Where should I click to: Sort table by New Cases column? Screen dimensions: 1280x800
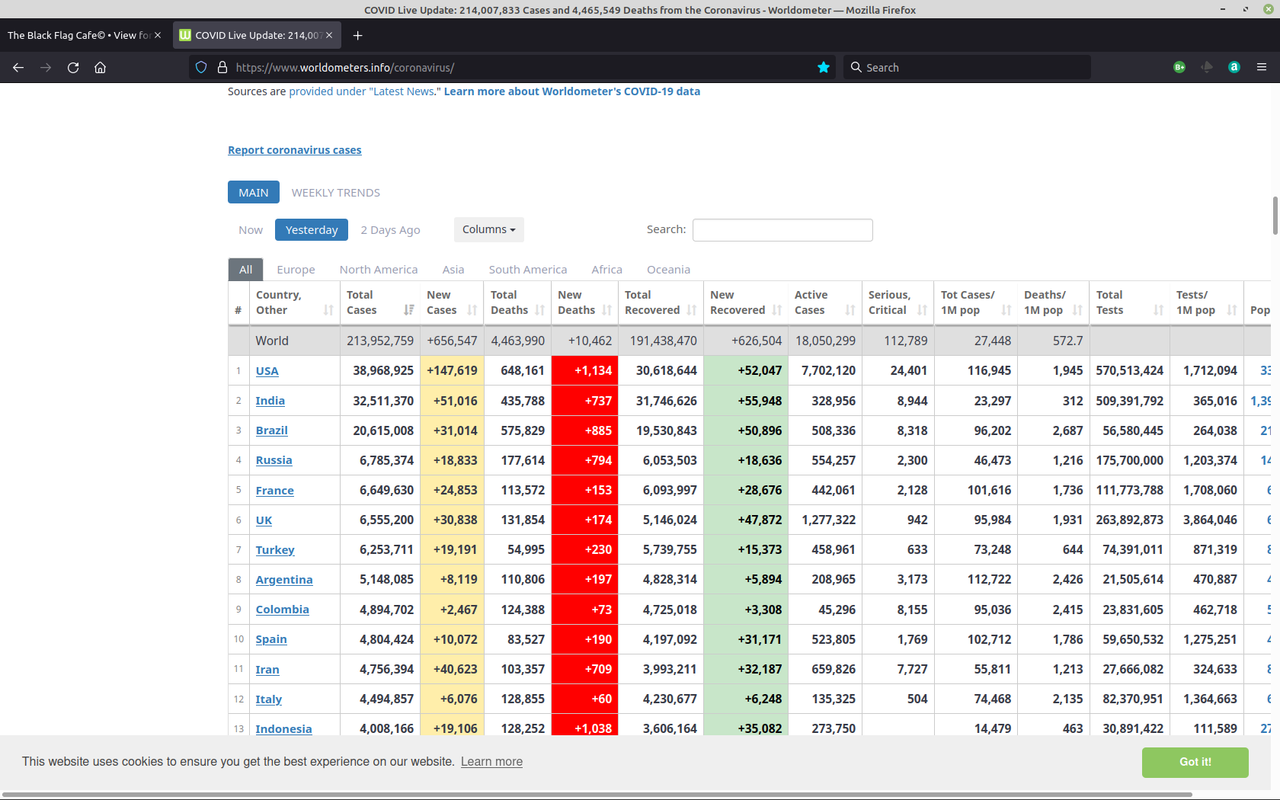coord(452,302)
